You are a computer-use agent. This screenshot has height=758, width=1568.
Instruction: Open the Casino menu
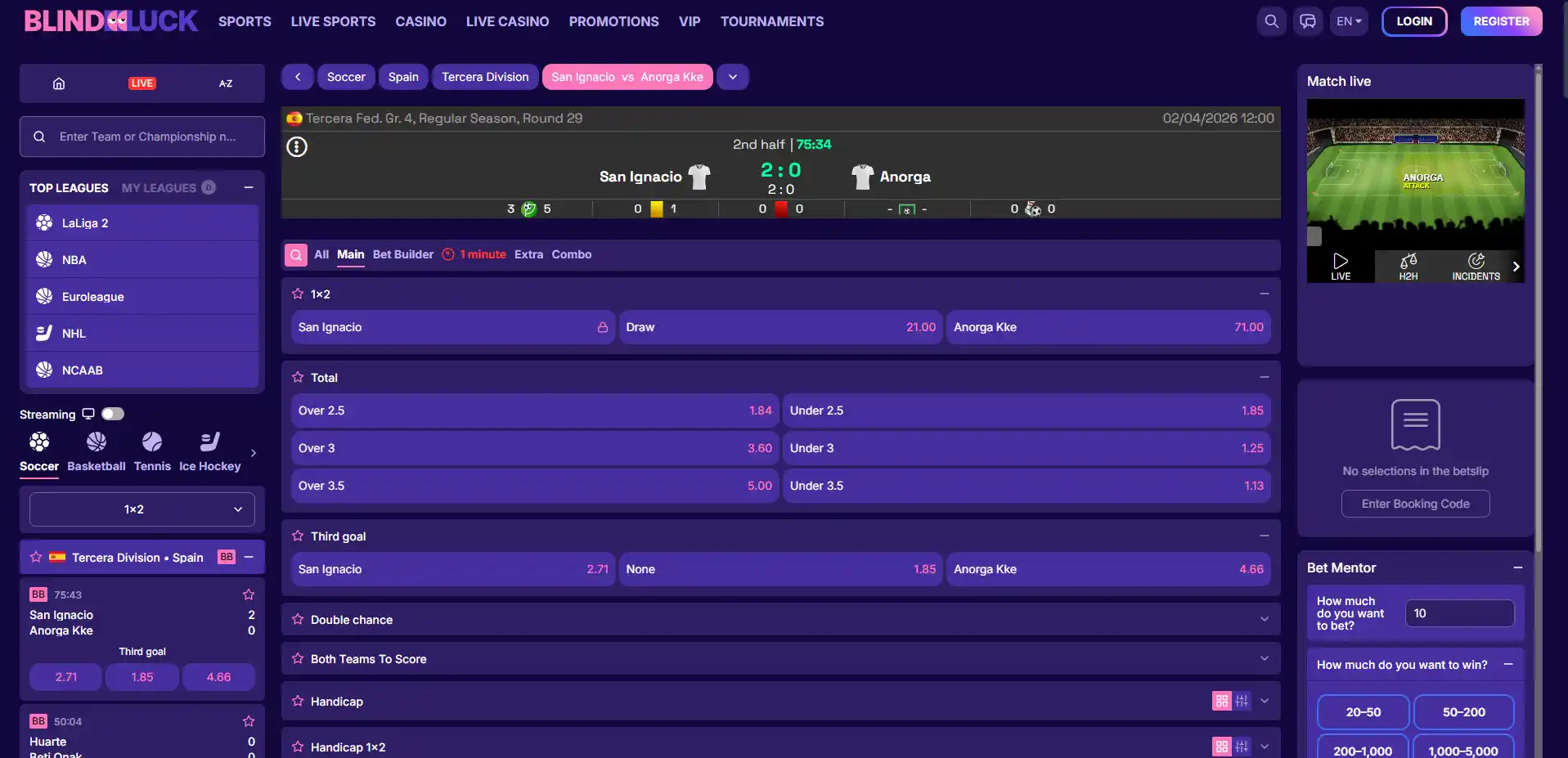pos(421,21)
